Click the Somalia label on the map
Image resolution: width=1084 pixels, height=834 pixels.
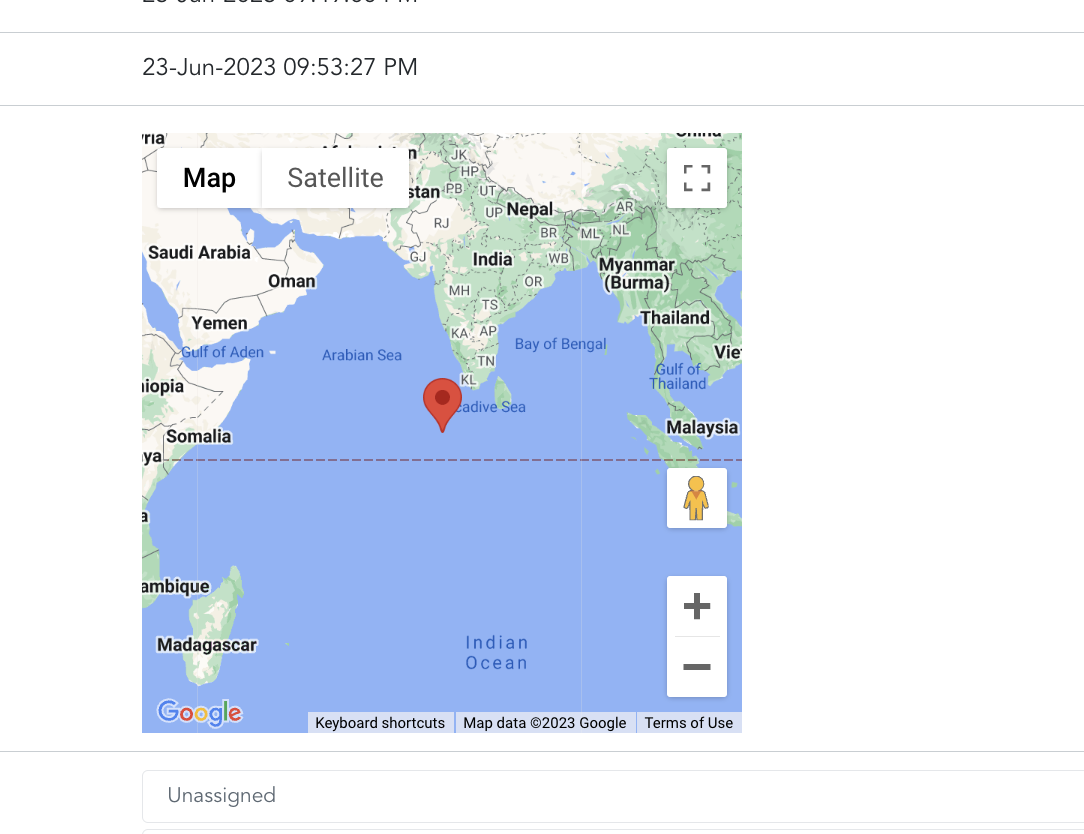(198, 436)
